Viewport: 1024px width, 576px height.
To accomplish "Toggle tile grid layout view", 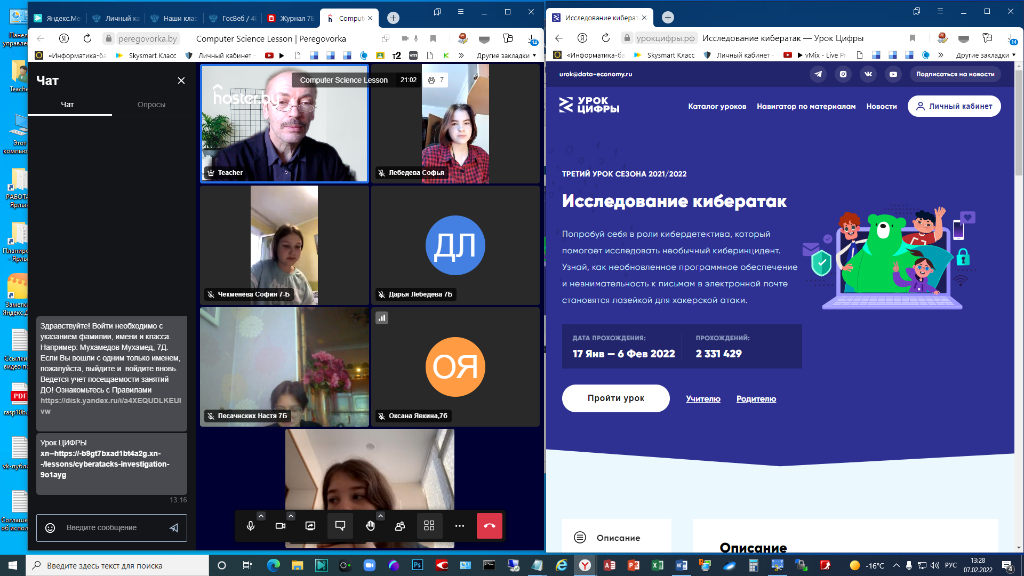I will click(429, 526).
